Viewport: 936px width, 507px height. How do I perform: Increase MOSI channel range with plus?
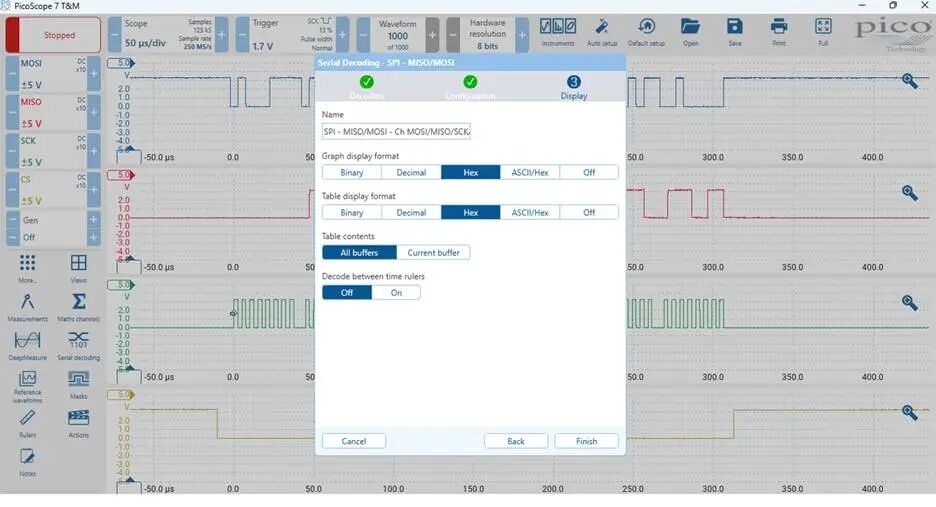coord(94,73)
